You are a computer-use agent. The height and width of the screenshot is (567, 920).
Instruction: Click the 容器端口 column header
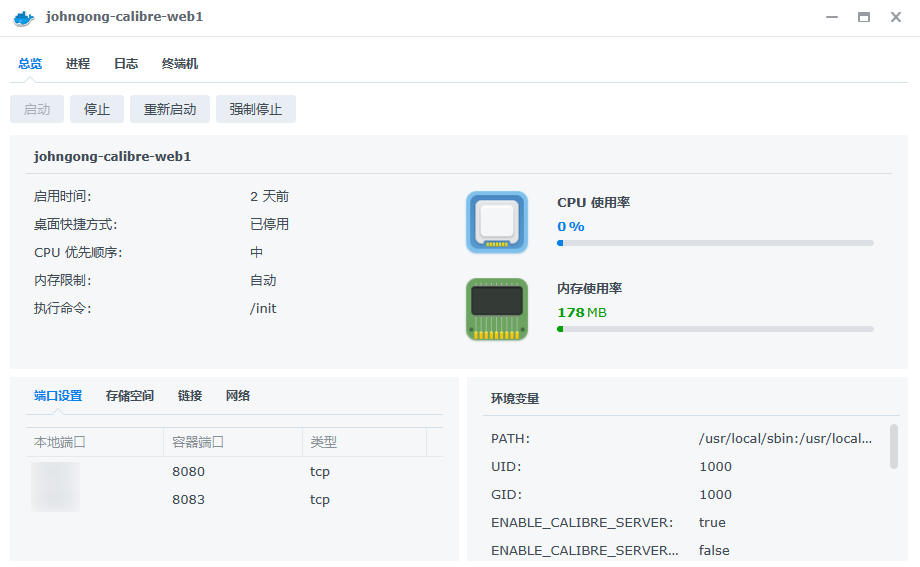[233, 442]
